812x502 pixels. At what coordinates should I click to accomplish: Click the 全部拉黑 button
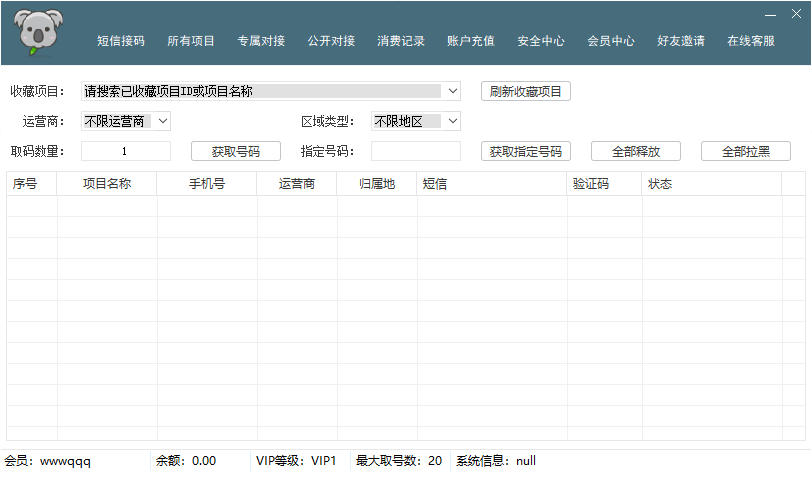(746, 151)
